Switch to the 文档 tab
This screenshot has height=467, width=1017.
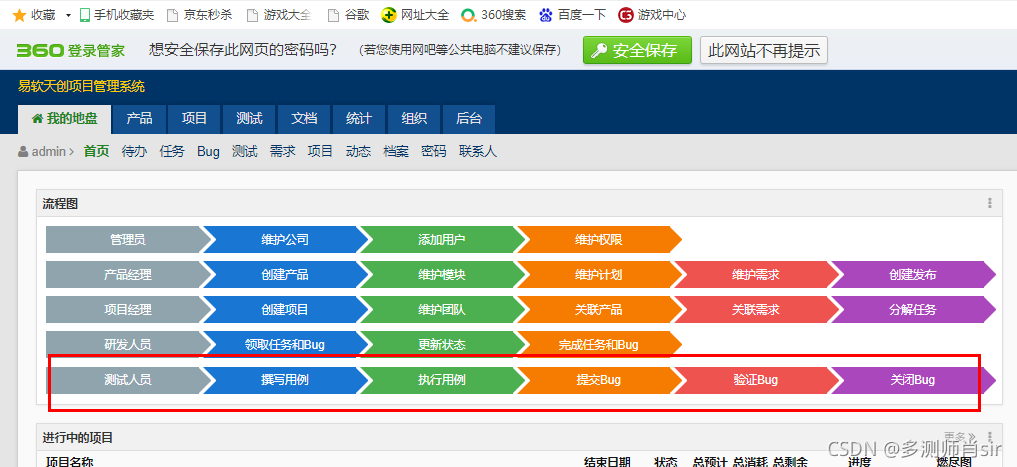pos(304,119)
